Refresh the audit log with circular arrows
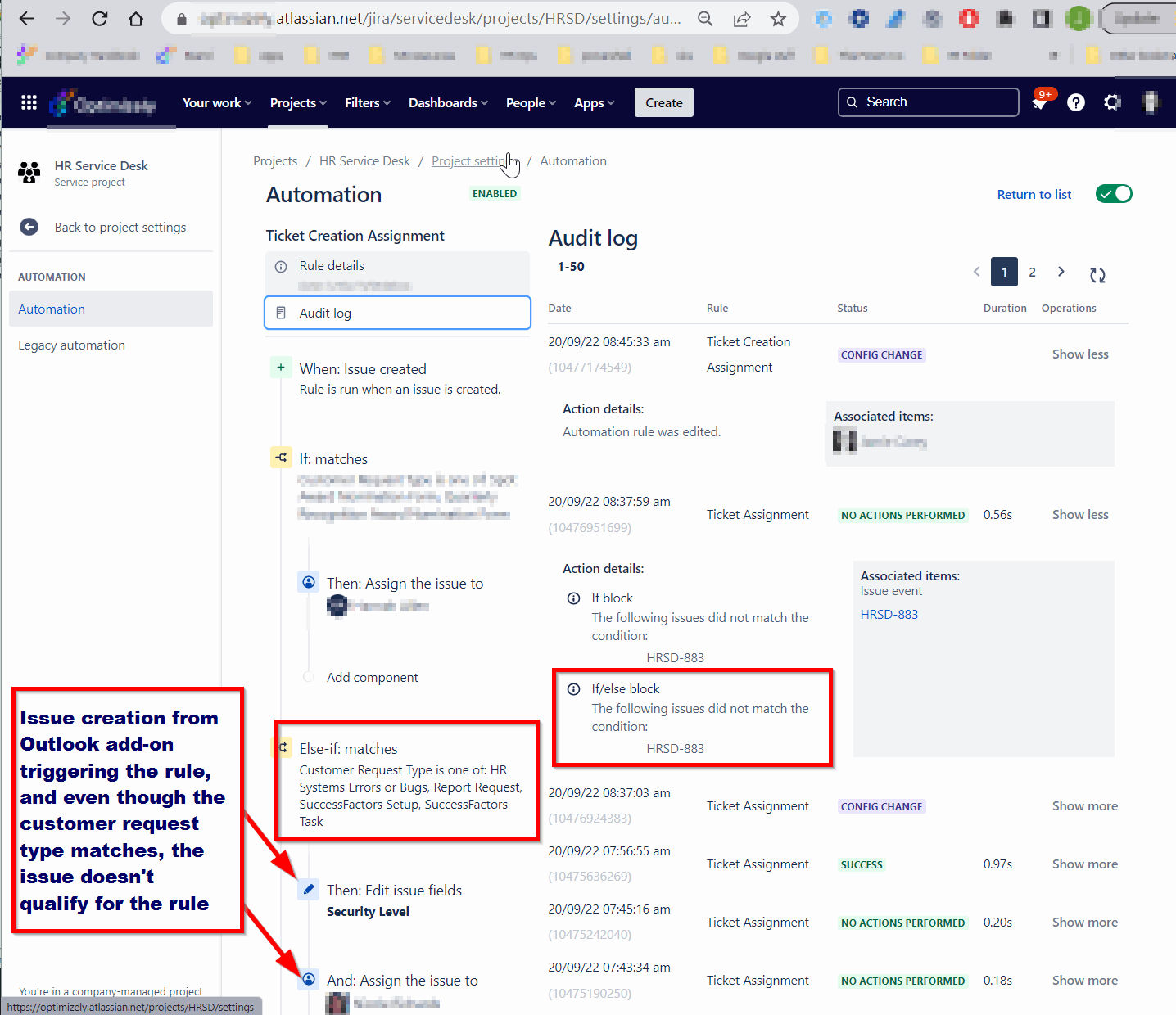 point(1097,275)
